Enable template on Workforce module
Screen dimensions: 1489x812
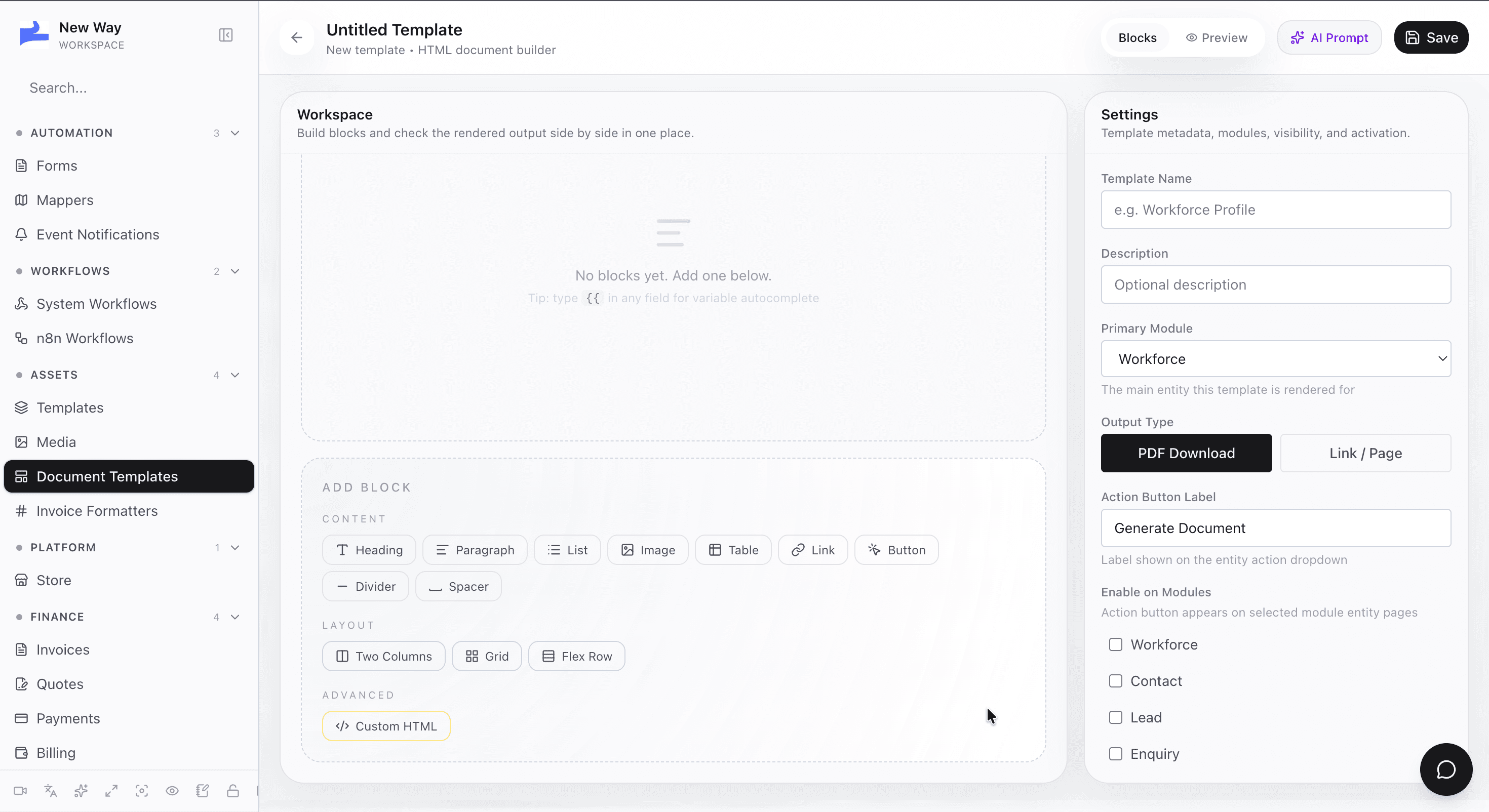(x=1116, y=644)
